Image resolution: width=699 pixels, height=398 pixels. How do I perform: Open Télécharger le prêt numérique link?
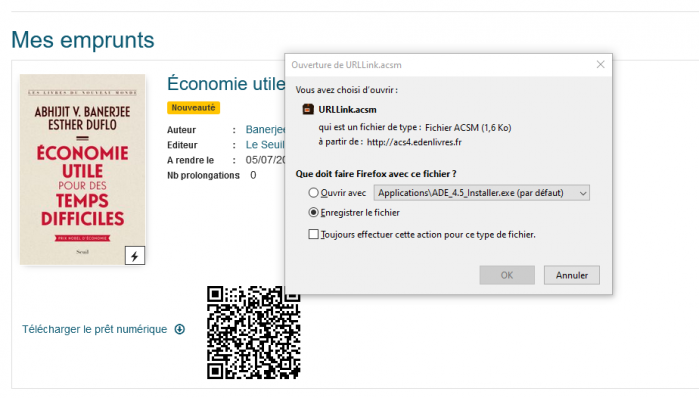pos(95,329)
